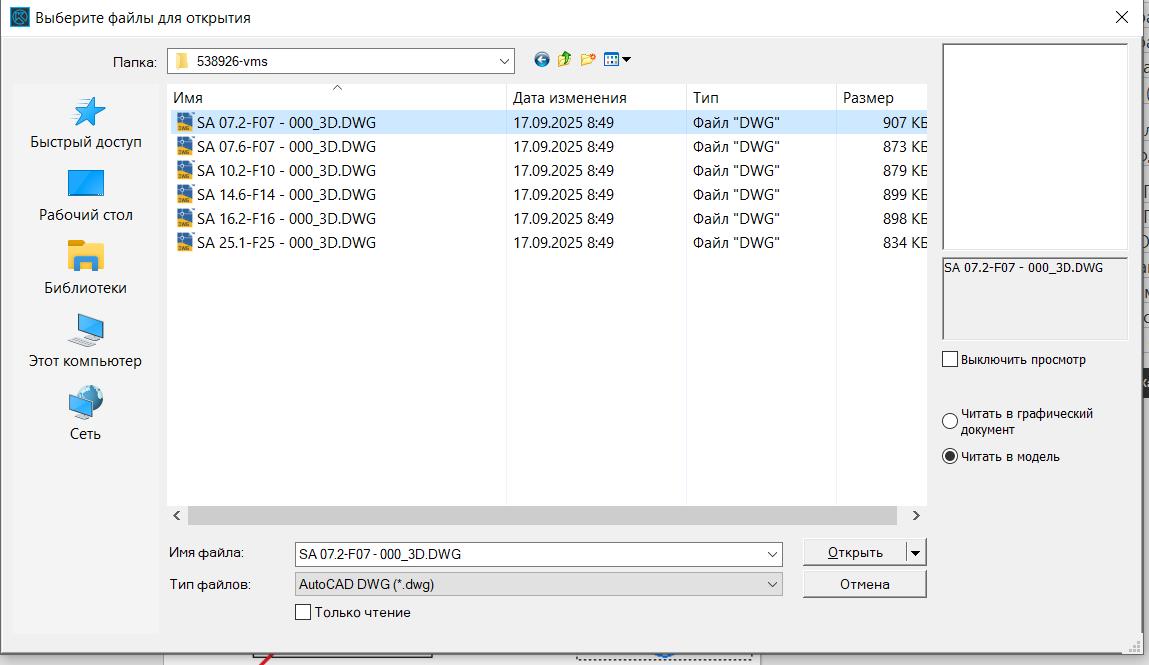Expand the Открыть button arrow menu
Viewport: 1149px width, 665px height.
point(915,552)
